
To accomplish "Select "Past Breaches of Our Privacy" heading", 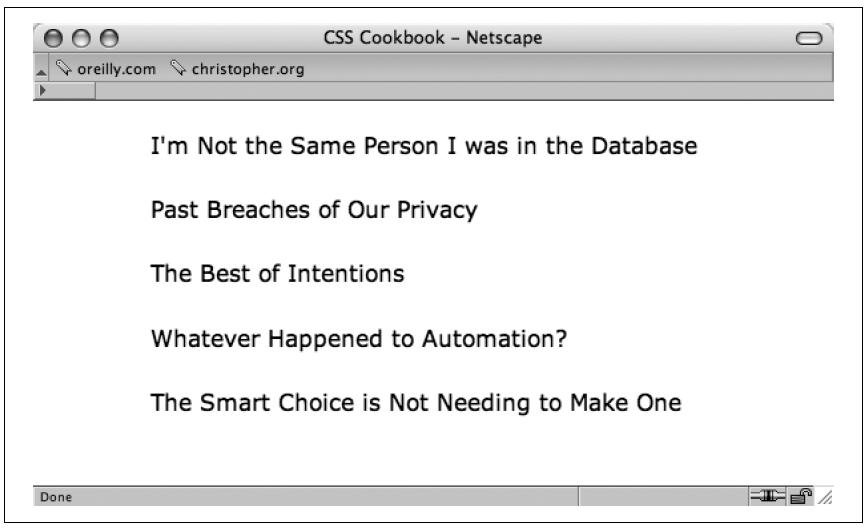I will click(314, 210).
